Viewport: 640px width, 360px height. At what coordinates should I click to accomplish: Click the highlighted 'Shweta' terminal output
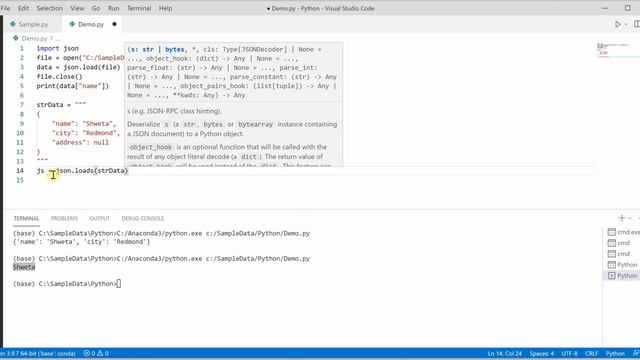[x=24, y=267]
